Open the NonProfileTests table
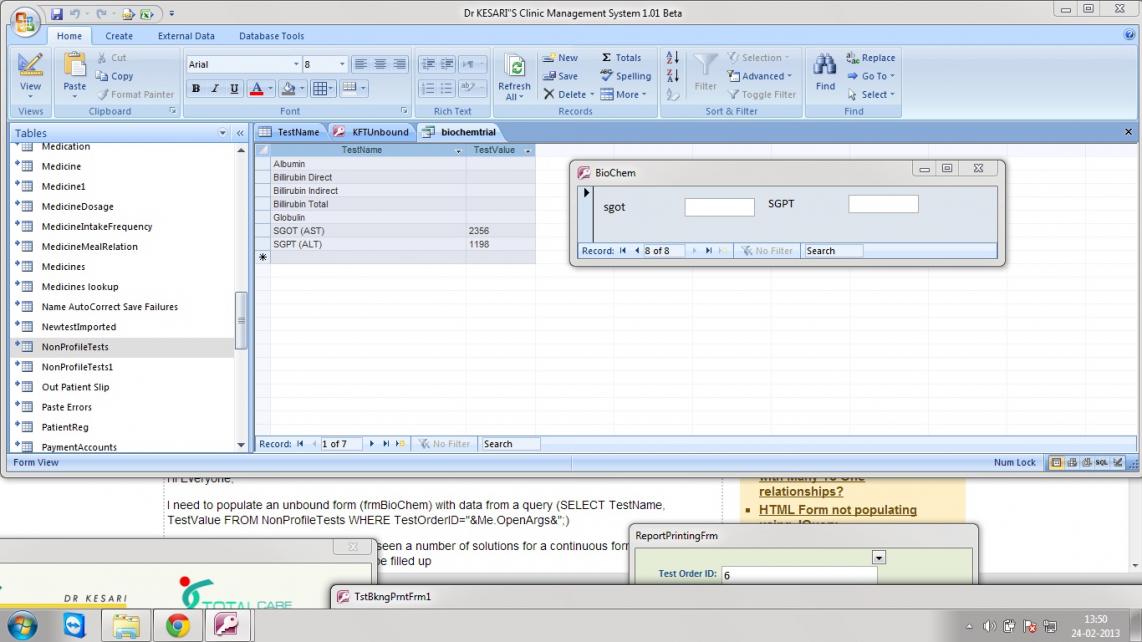The width and height of the screenshot is (1142, 642). pyautogui.click(x=75, y=347)
